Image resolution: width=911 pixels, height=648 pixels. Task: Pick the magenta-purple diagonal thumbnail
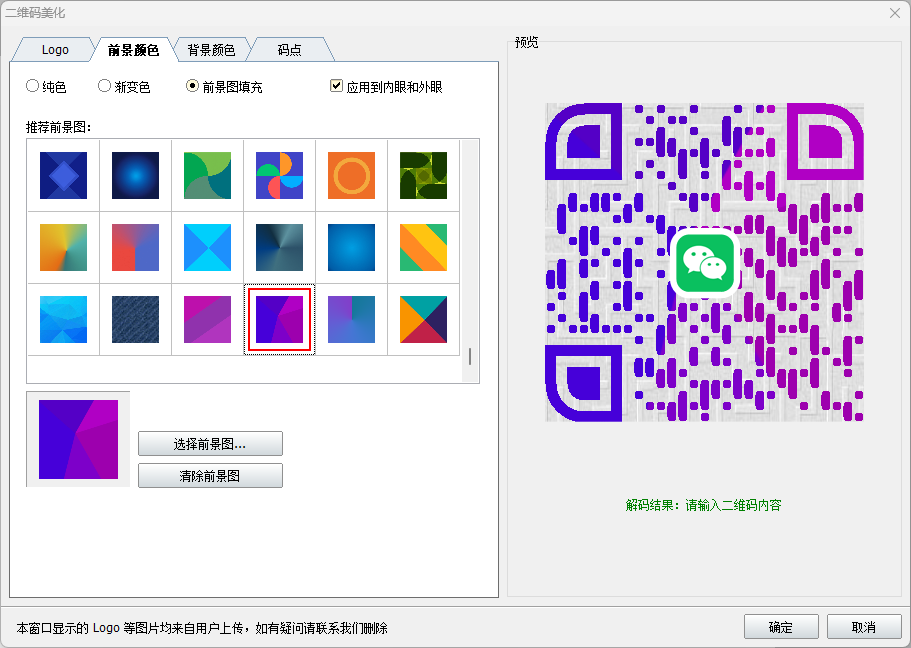(207, 320)
